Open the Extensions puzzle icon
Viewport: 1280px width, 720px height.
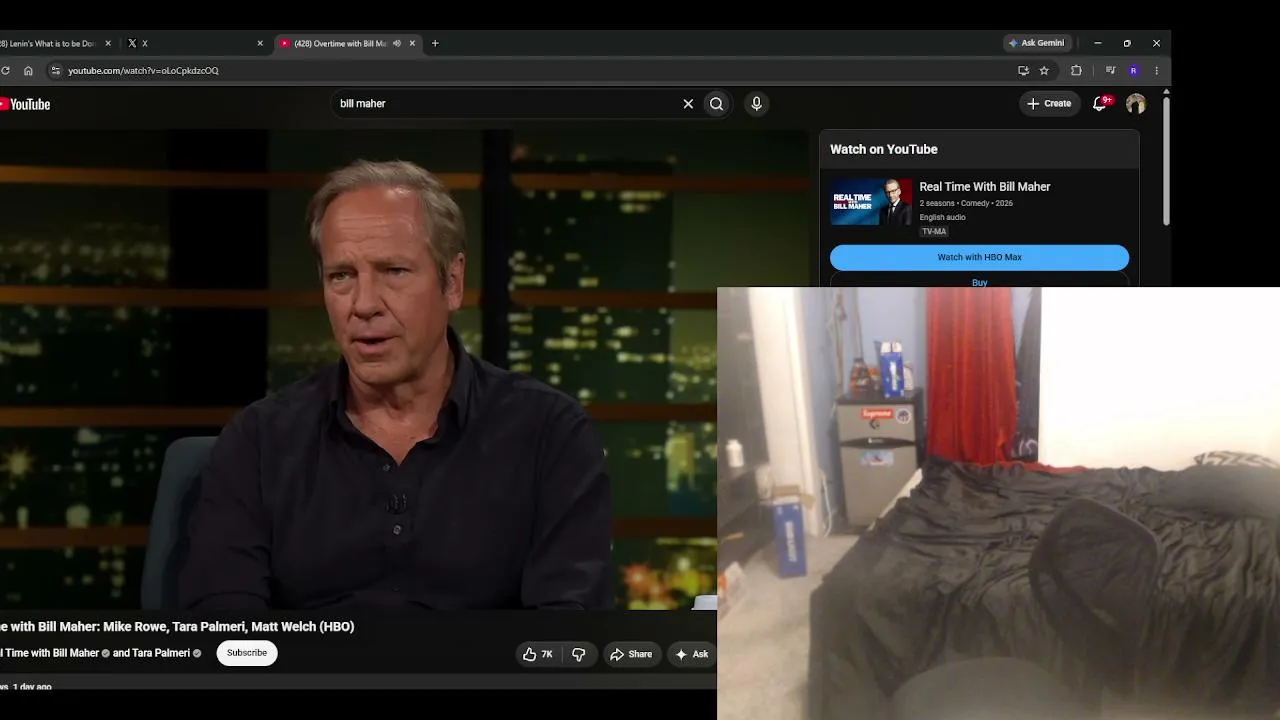click(1076, 71)
